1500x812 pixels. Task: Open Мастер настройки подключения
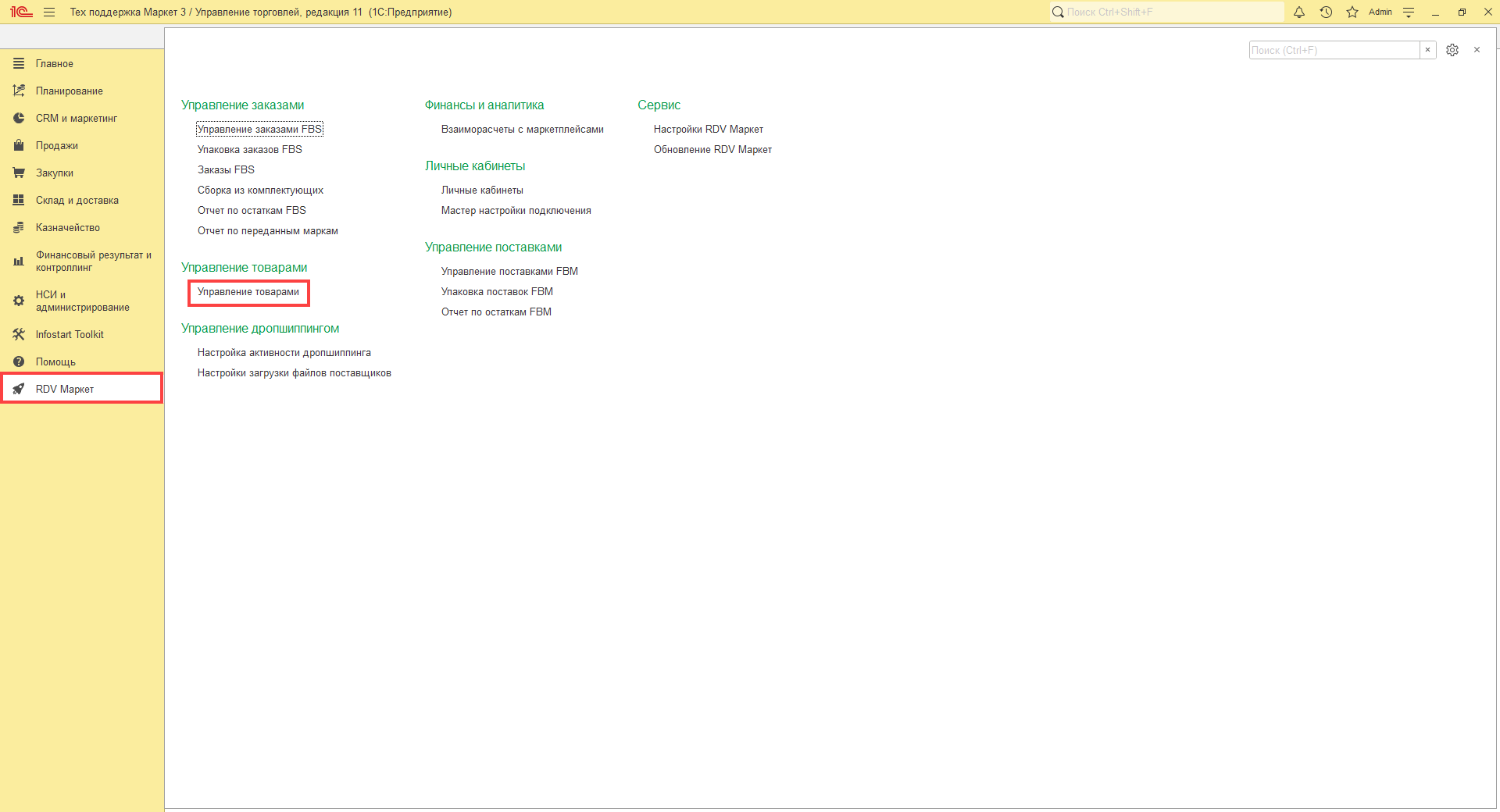[x=516, y=210]
